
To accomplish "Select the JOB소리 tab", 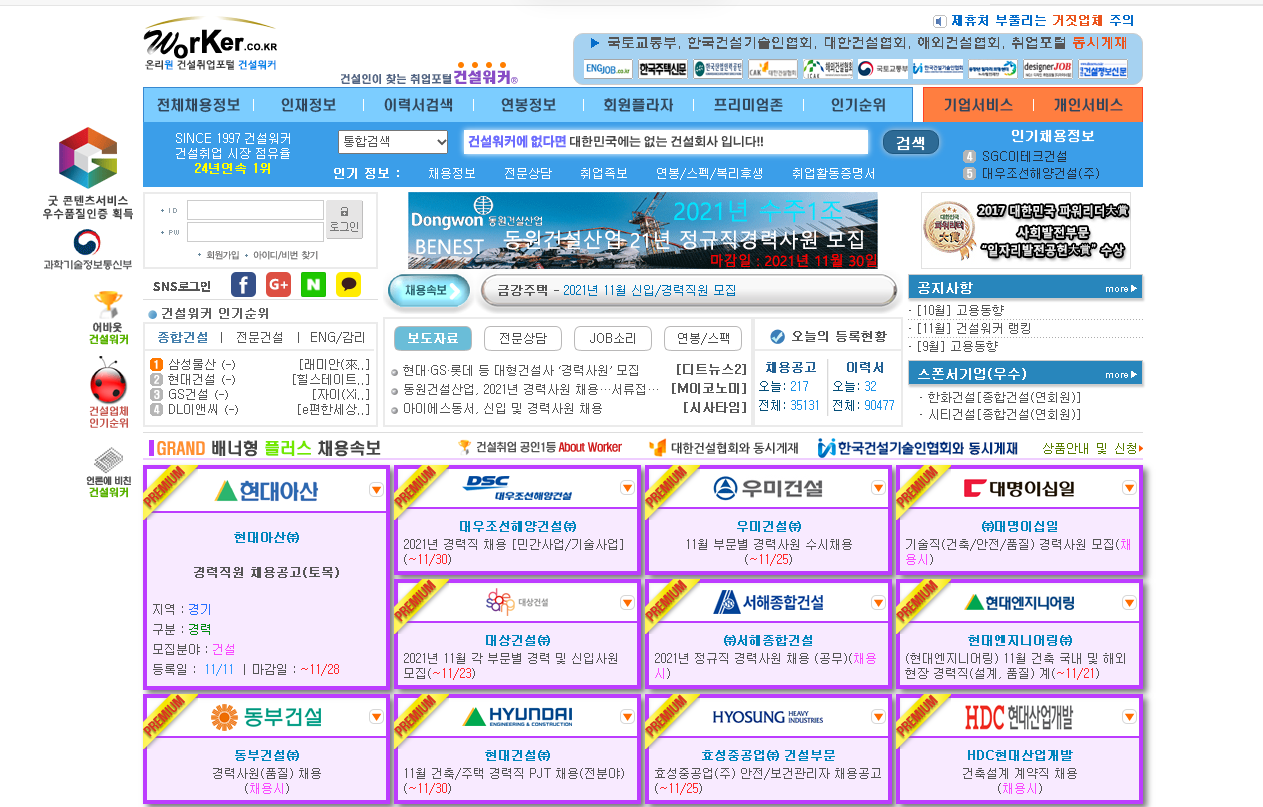I will coord(613,338).
